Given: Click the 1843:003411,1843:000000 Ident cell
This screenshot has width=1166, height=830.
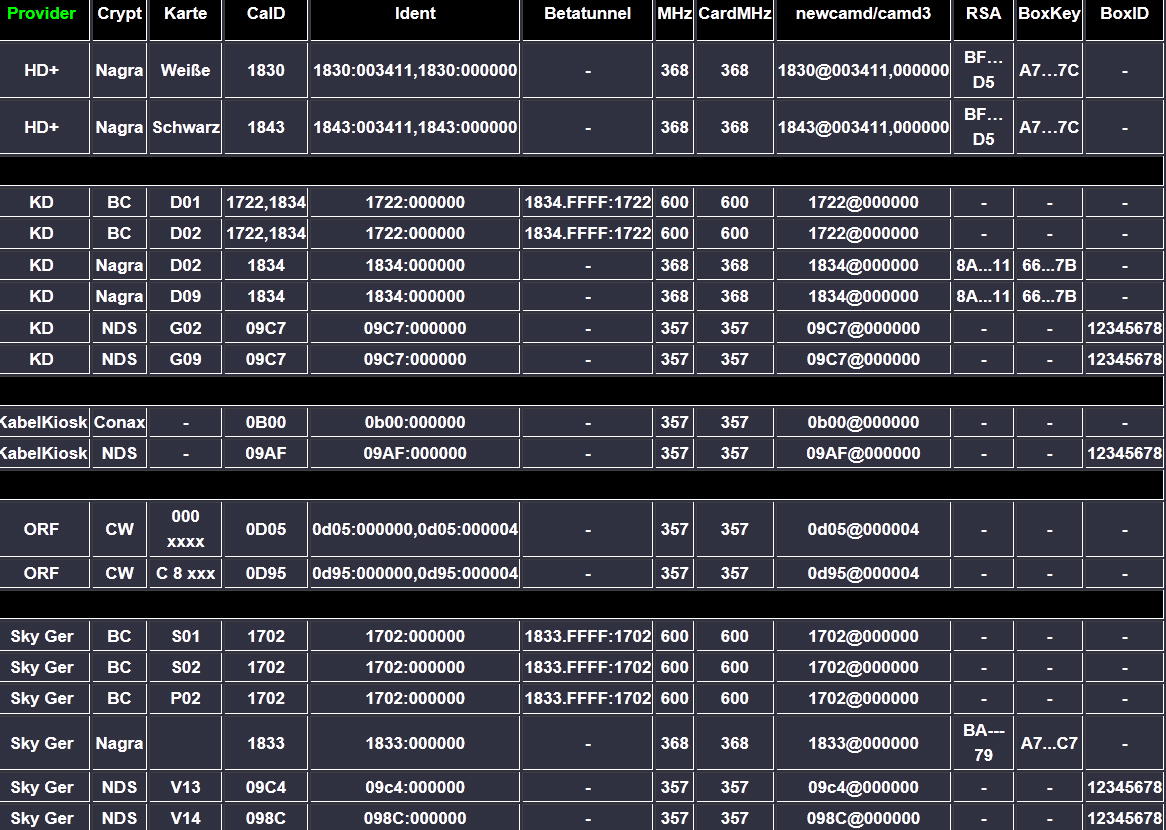Looking at the screenshot, I should [415, 127].
